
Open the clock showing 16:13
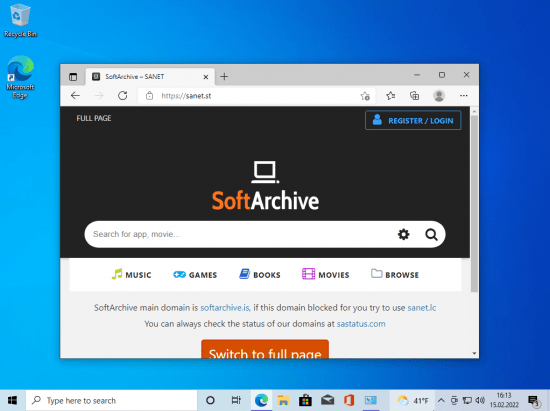click(504, 400)
